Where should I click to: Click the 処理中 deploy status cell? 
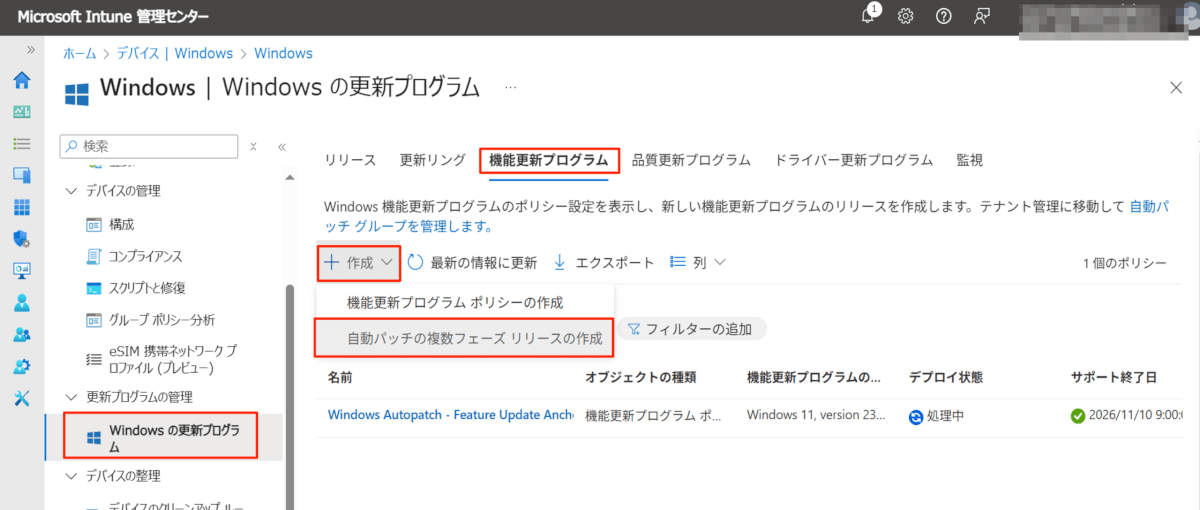click(936, 416)
